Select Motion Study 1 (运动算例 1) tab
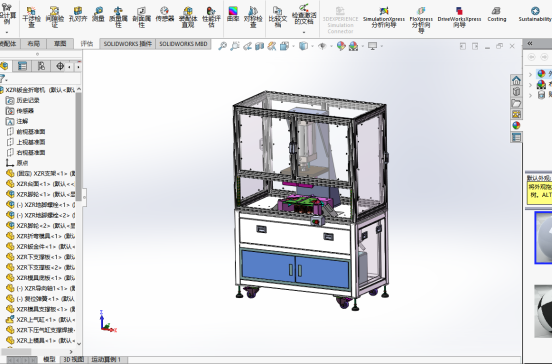552x364 pixels. coord(106,359)
